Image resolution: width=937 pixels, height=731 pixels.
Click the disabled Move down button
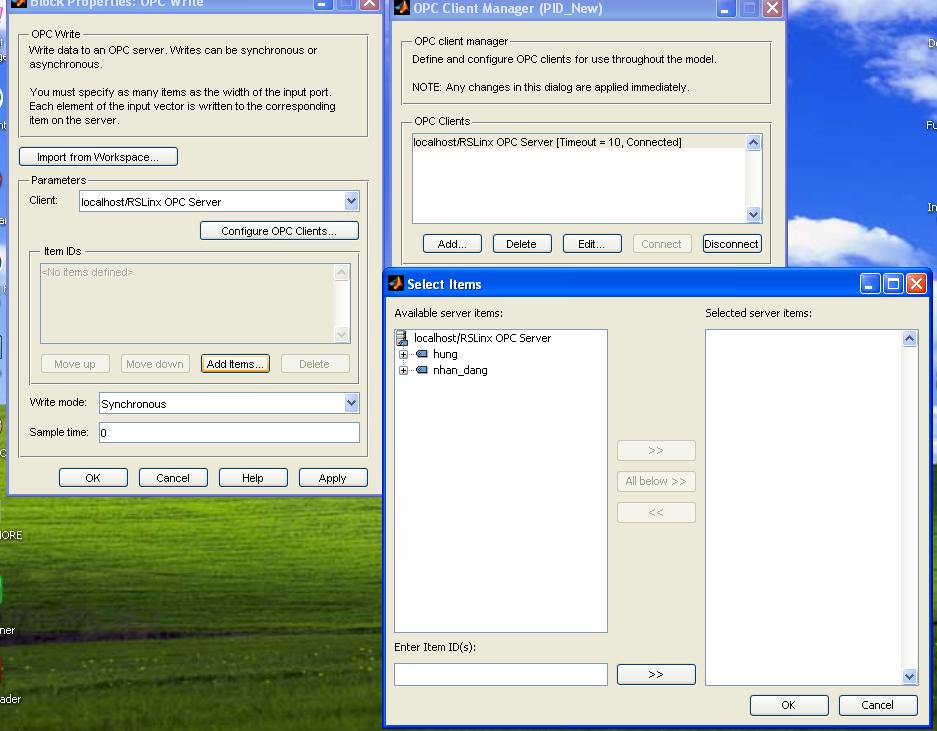pyautogui.click(x=155, y=363)
